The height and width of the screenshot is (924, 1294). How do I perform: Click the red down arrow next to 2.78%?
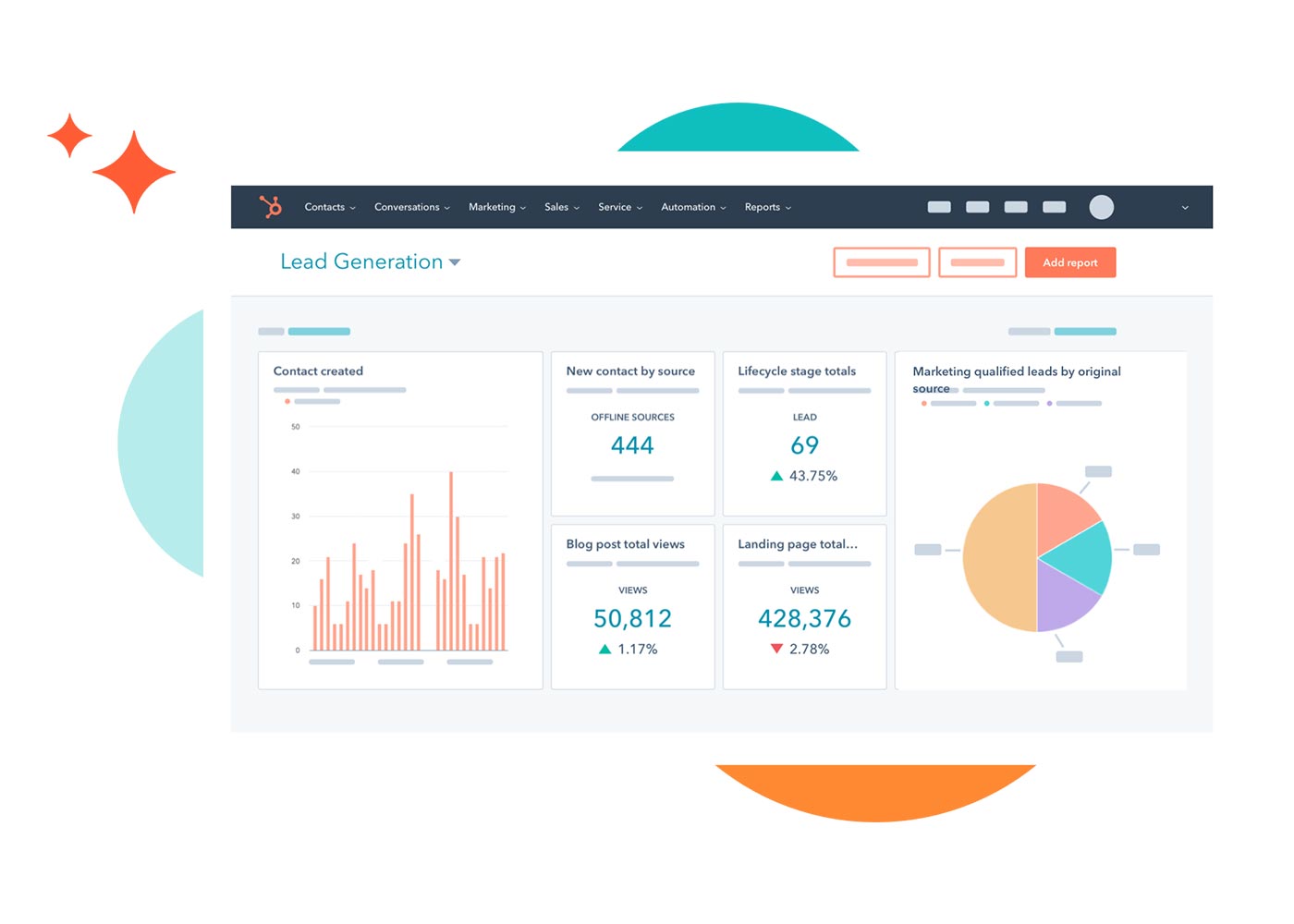[776, 650]
